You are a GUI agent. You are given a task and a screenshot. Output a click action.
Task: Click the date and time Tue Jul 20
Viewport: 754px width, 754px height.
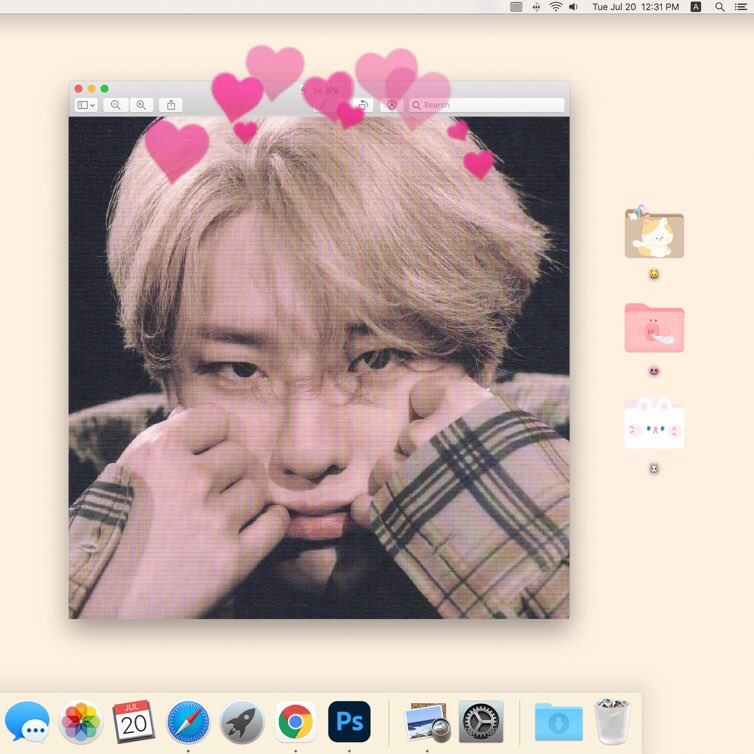[x=635, y=7]
